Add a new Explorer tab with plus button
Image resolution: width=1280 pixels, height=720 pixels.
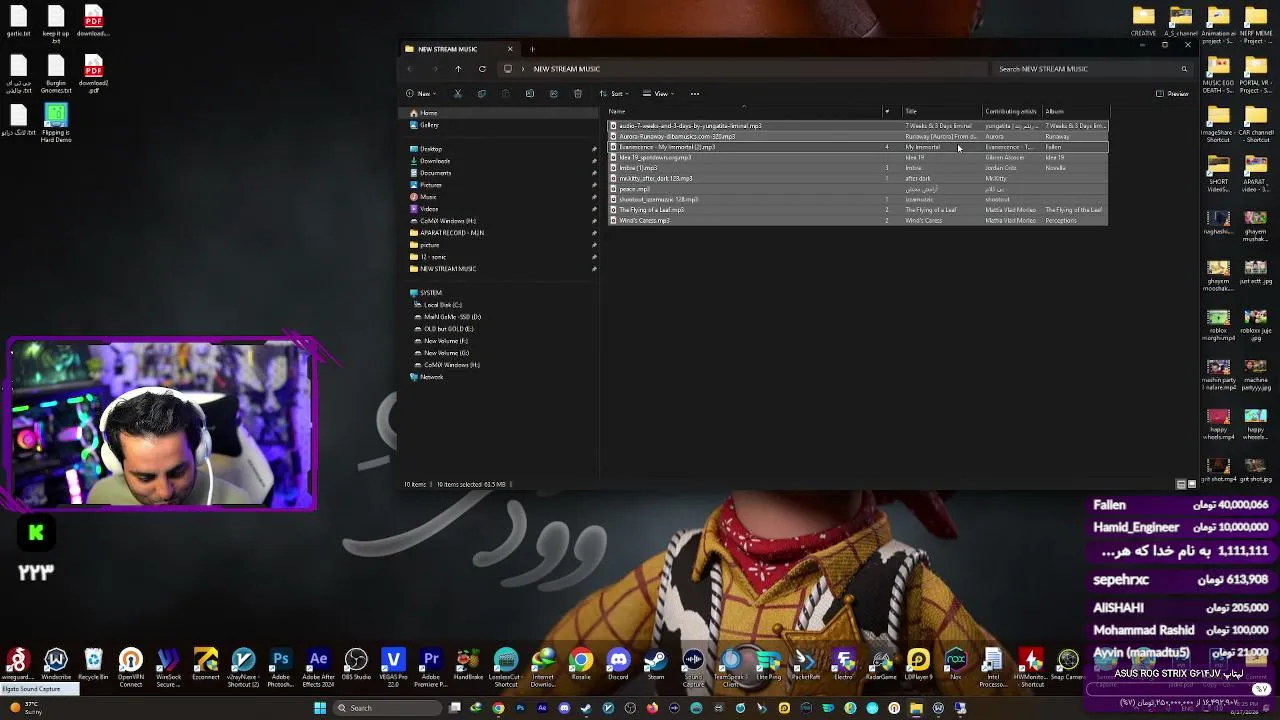click(532, 49)
